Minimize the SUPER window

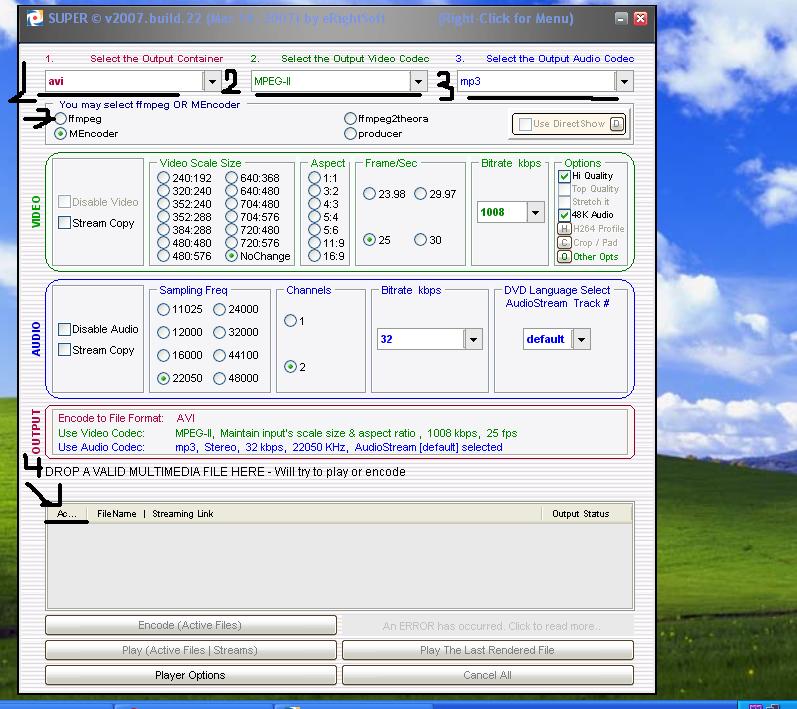(621, 19)
